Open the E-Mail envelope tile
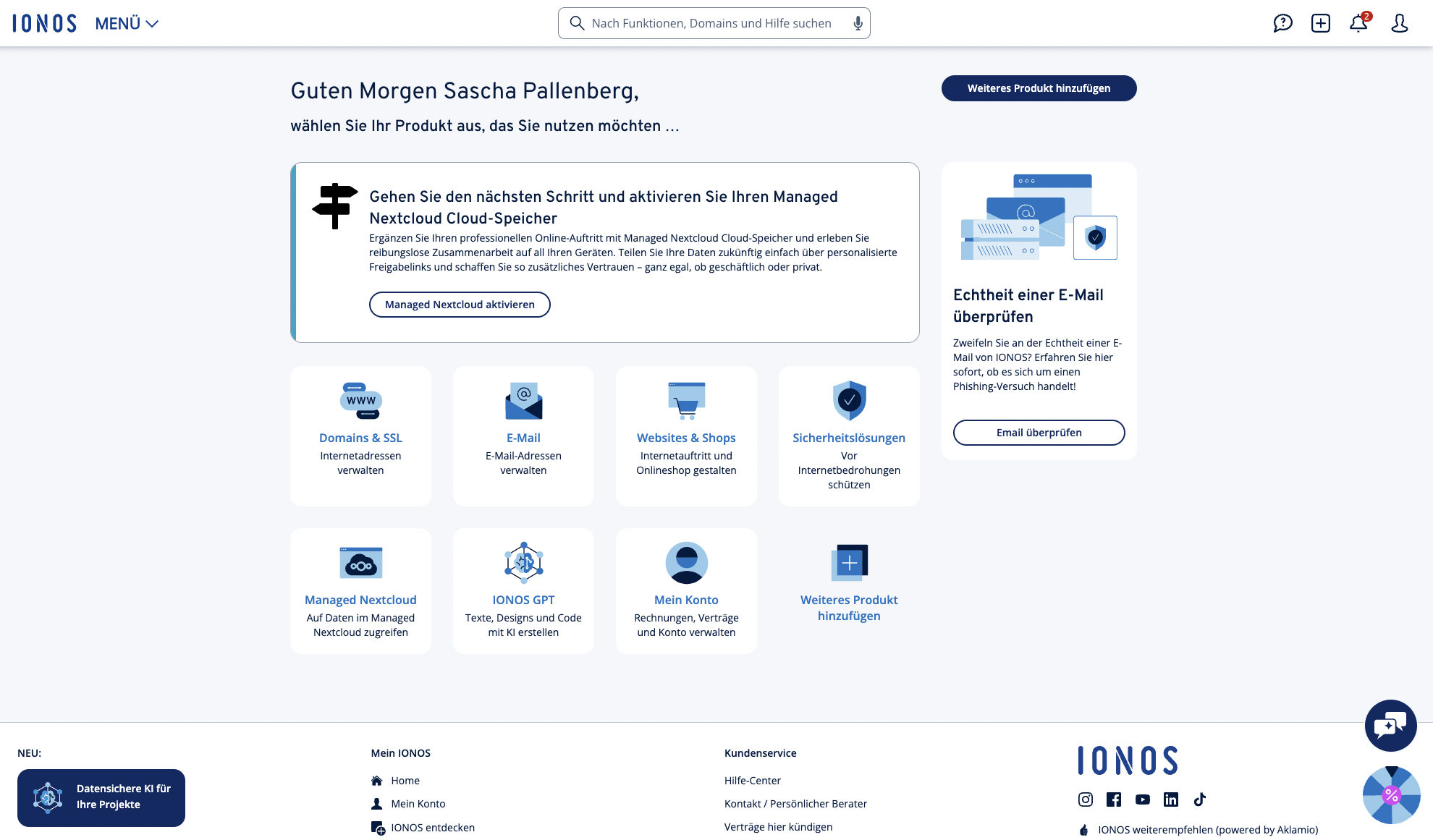Image resolution: width=1433 pixels, height=840 pixels. [x=523, y=436]
